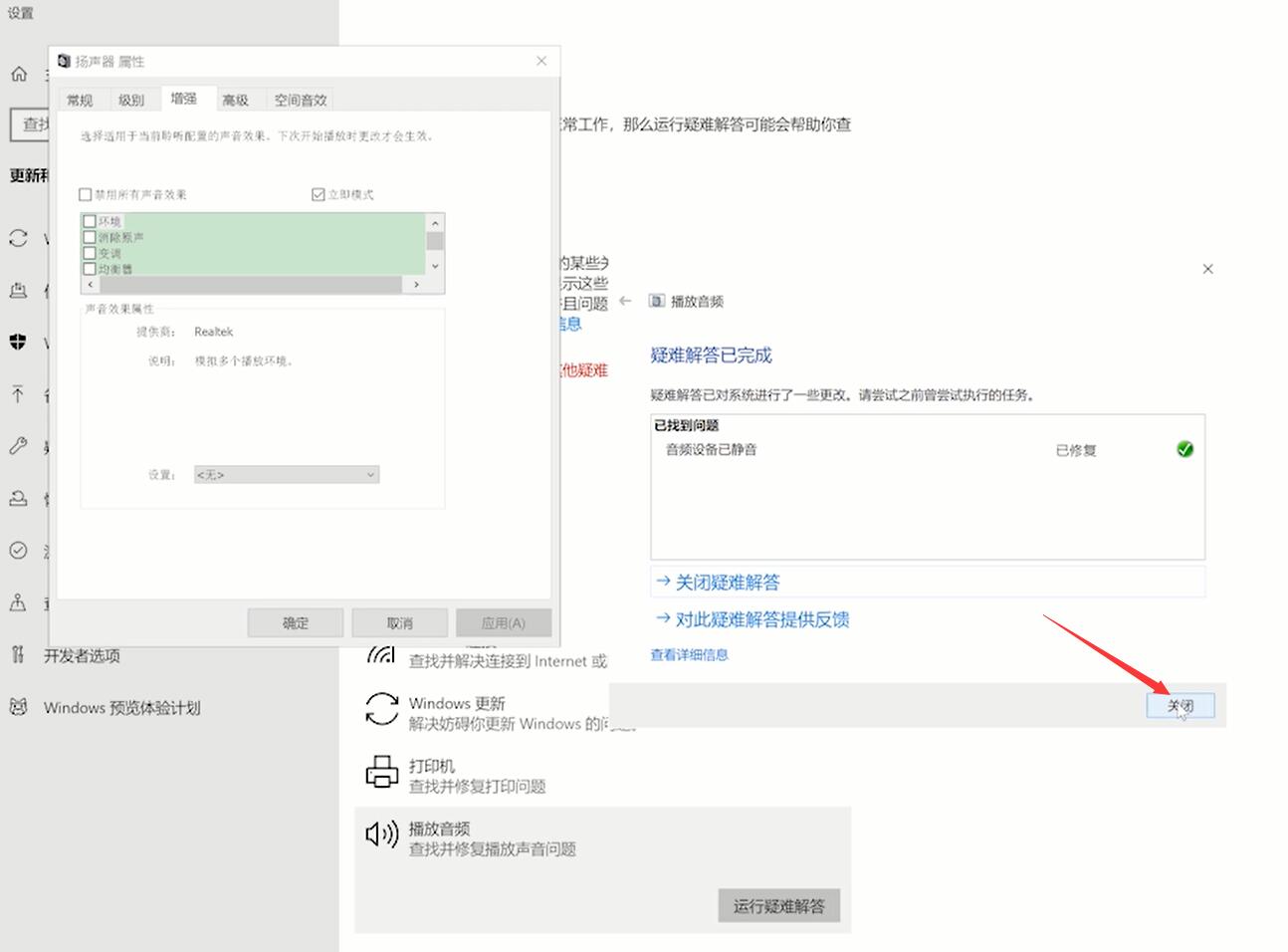
Task: Uncheck 立即模式 checkbox
Action: pos(319,194)
